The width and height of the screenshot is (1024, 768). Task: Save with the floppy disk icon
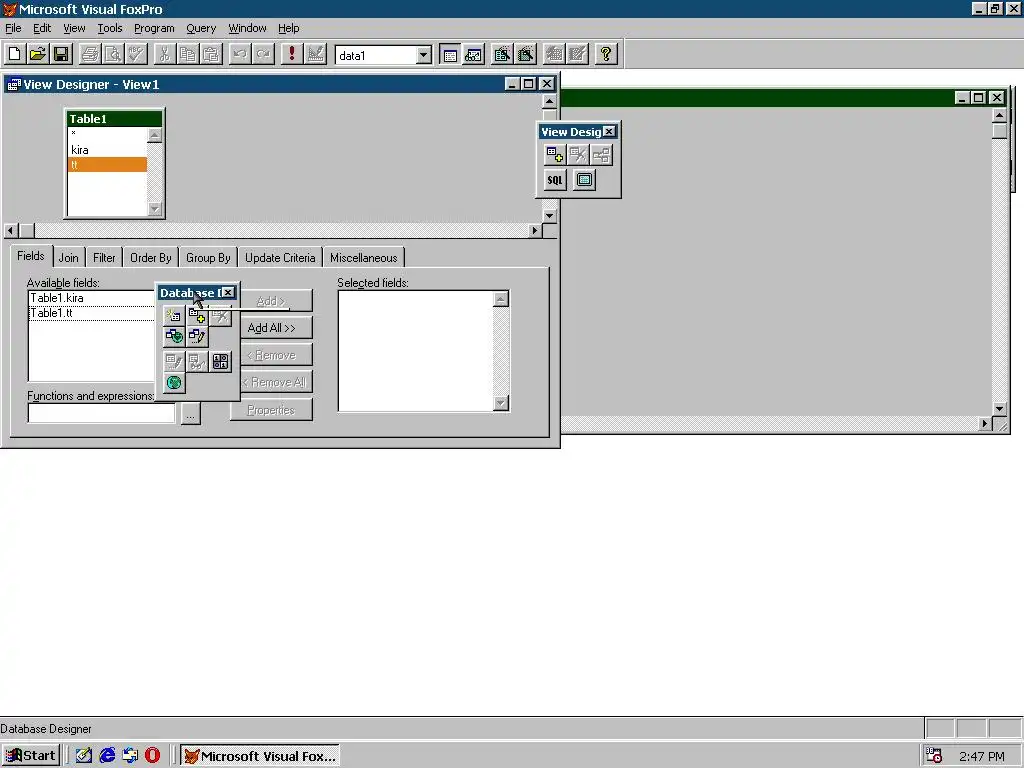pos(61,54)
